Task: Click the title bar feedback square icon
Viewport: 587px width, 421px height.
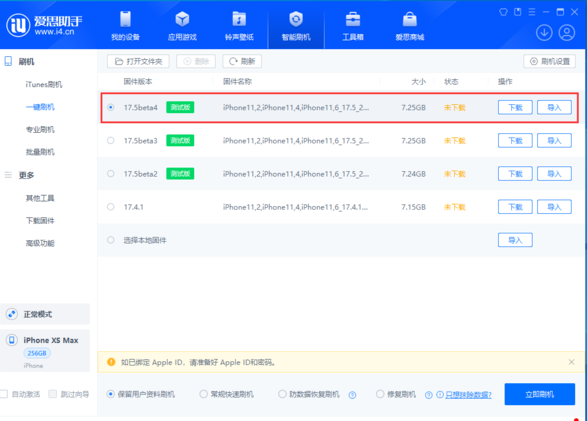Action: (517, 12)
